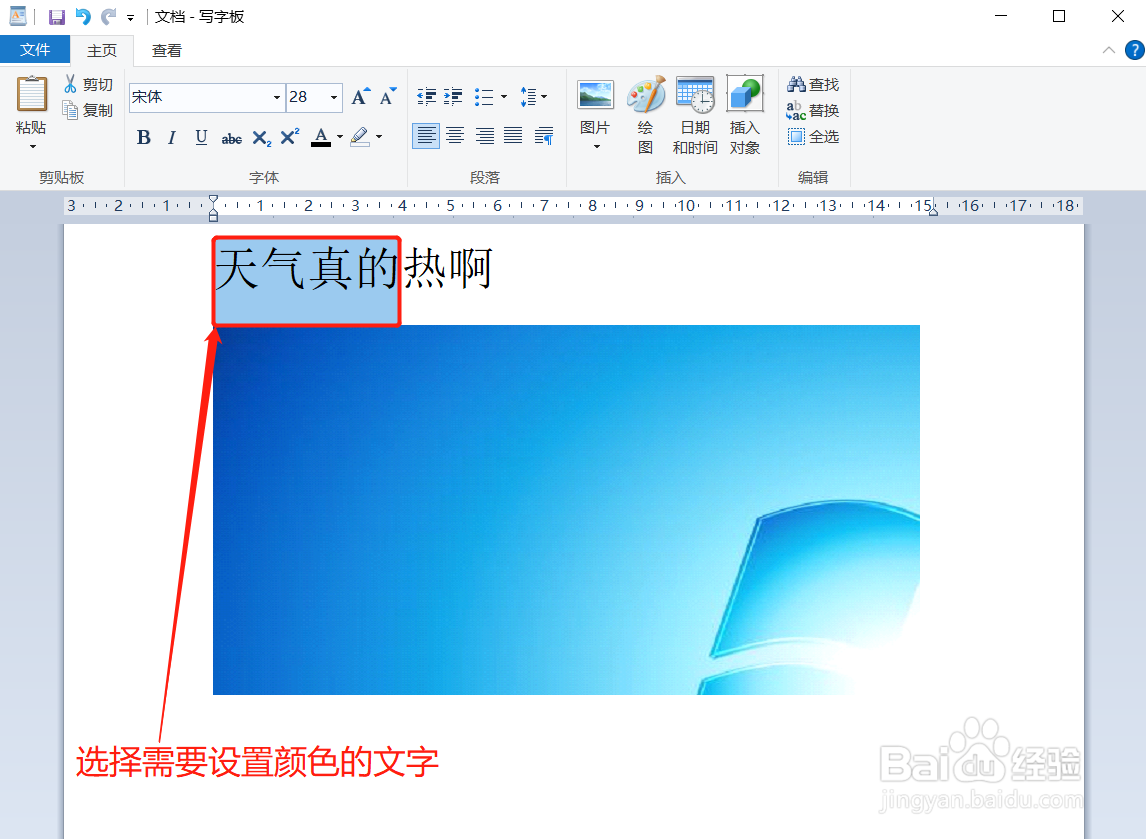1146x839 pixels.
Task: Toggle bold formatting on selected text
Action: (x=143, y=137)
